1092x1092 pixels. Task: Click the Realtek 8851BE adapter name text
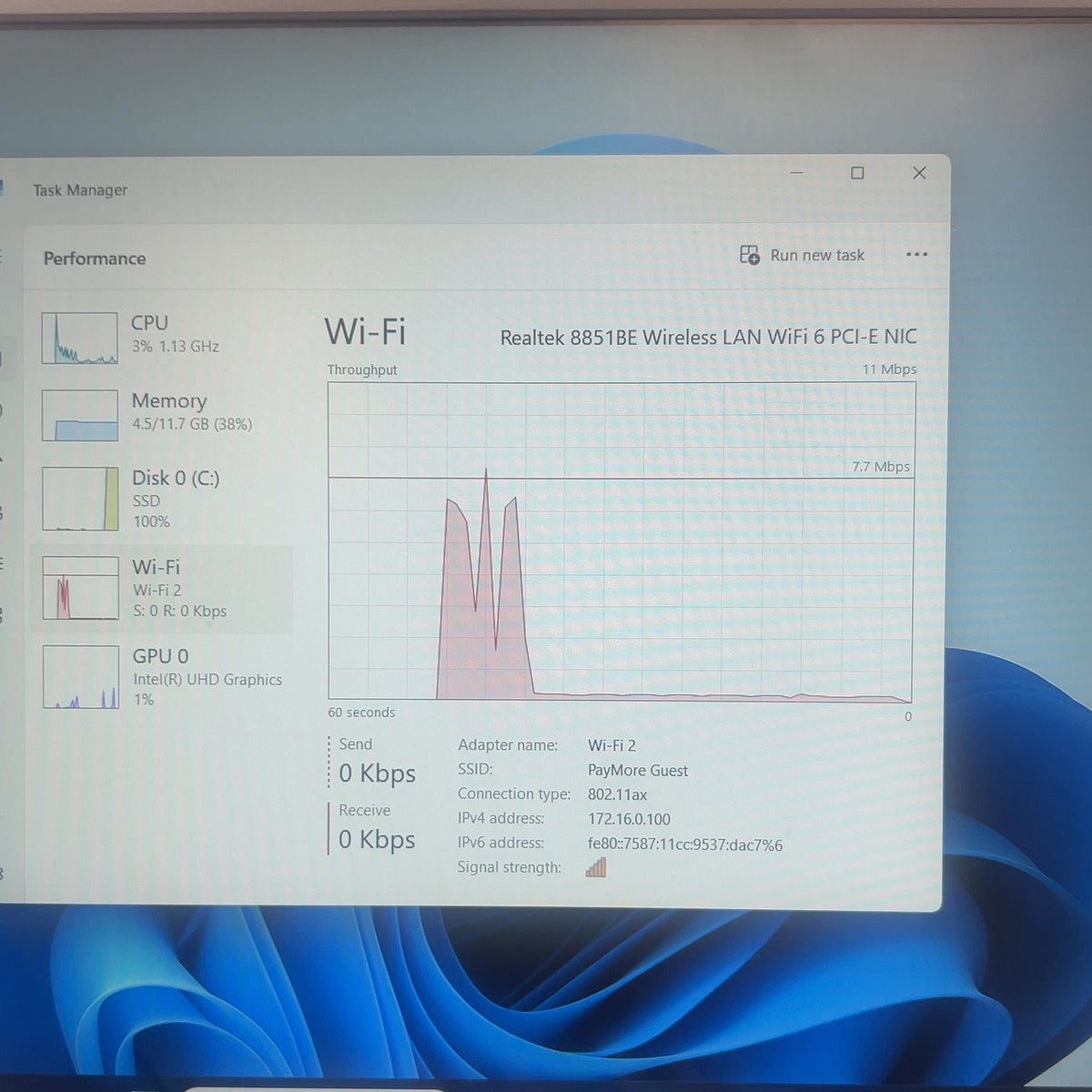point(708,338)
